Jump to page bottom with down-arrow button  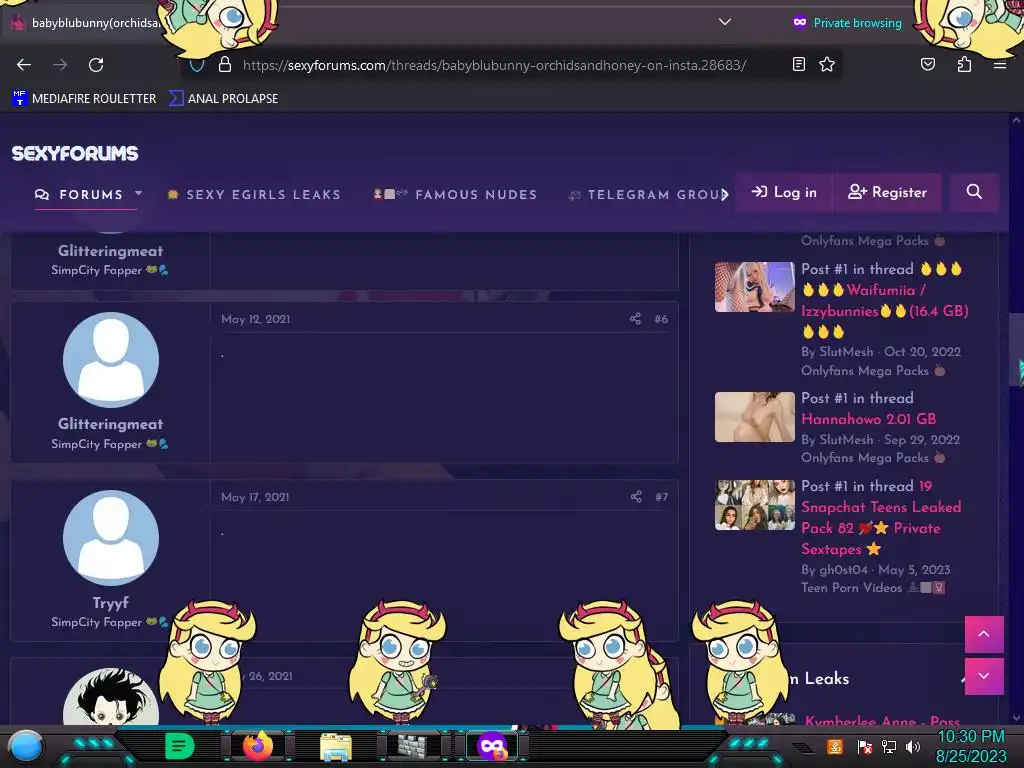984,676
